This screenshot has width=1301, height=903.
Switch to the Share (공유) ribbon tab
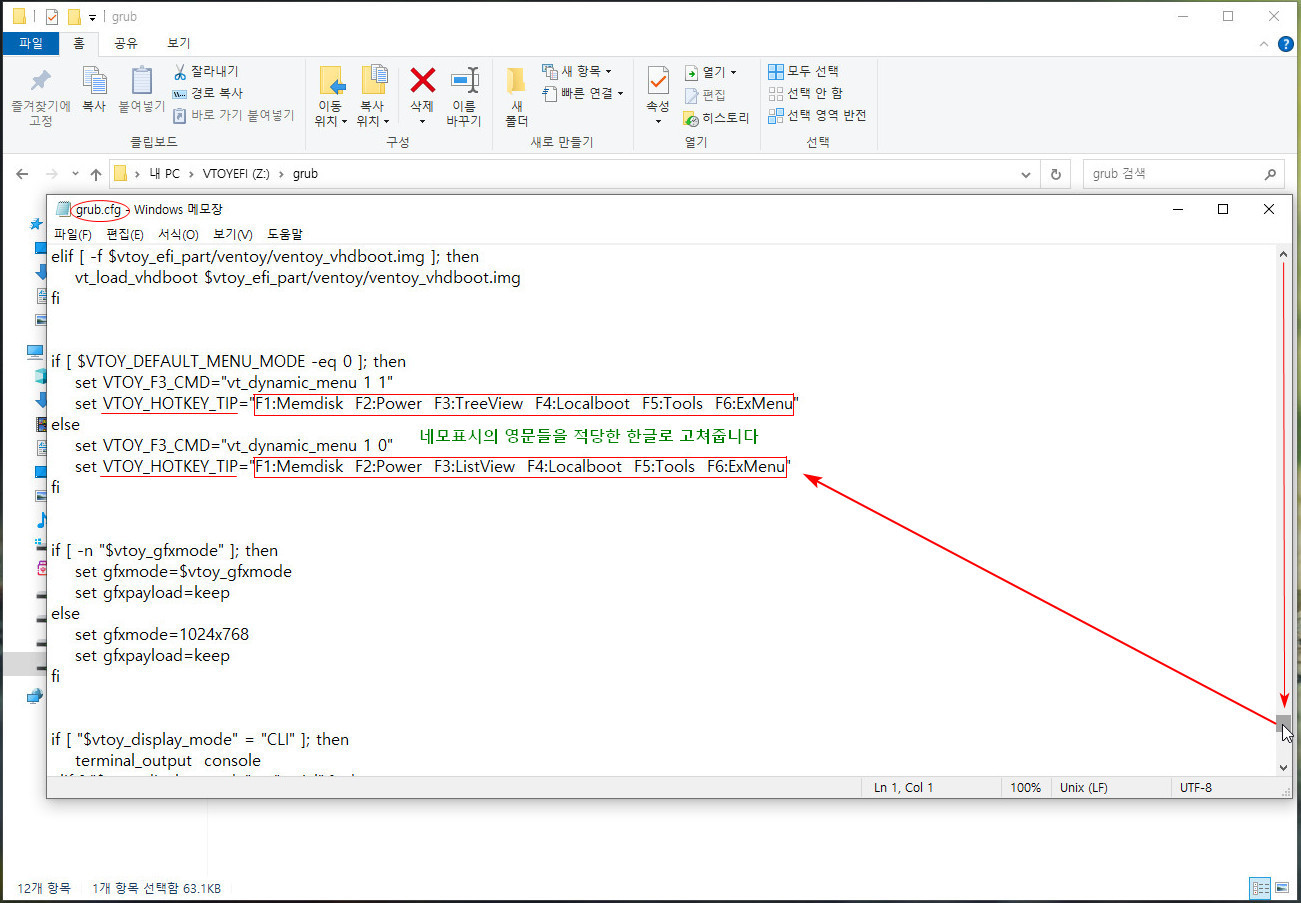[126, 43]
